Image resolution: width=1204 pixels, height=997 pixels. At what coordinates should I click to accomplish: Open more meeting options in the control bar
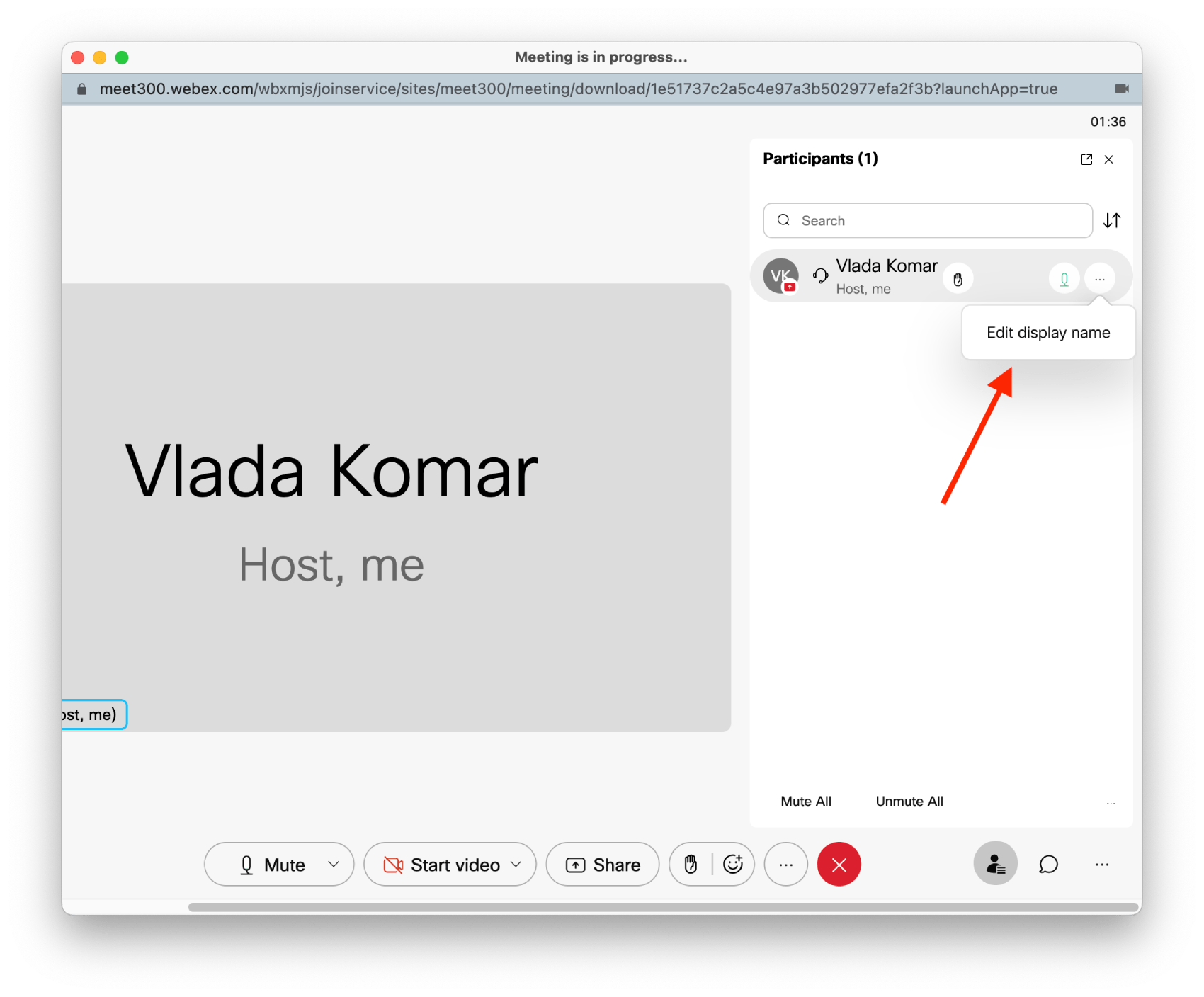[x=785, y=864]
